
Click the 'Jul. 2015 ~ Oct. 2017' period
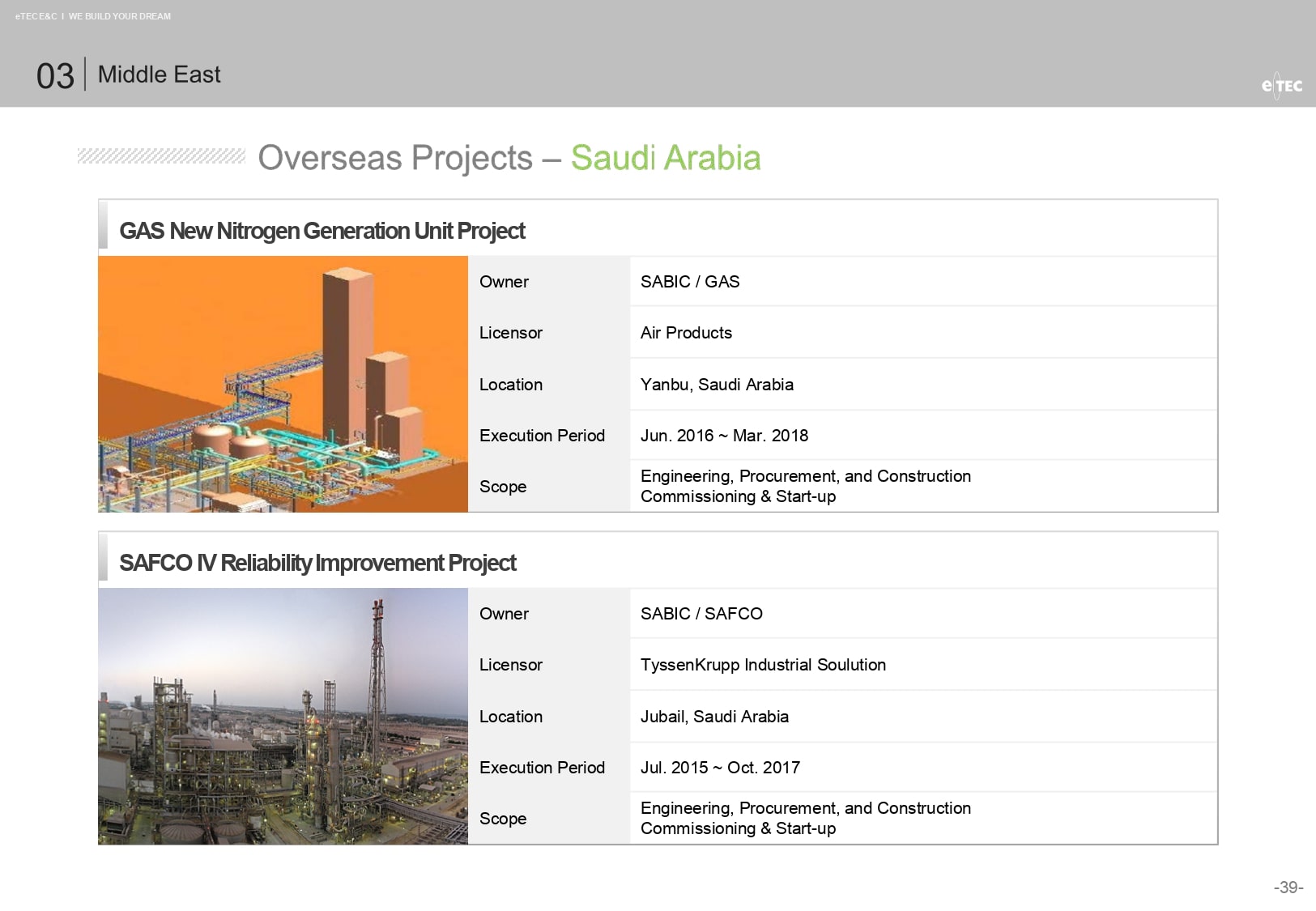tap(720, 768)
